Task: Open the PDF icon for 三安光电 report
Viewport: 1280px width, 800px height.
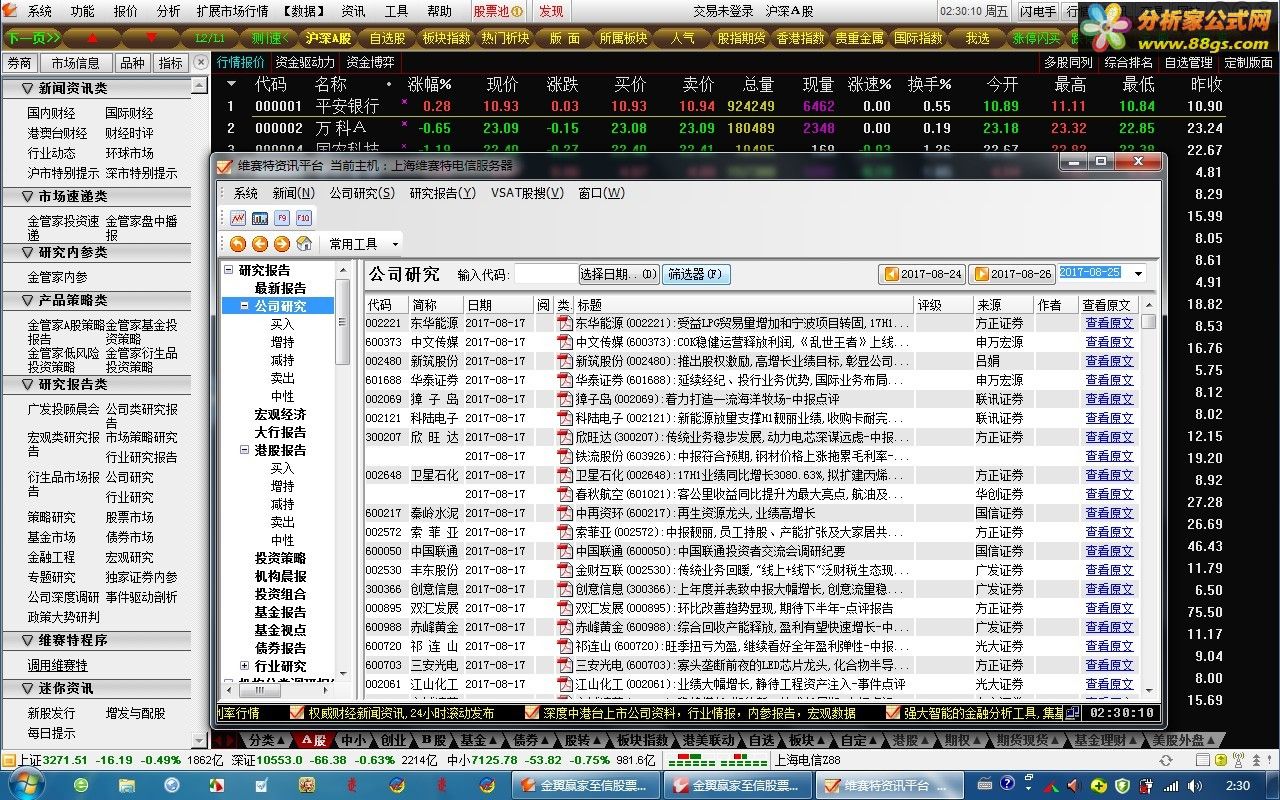Action: pyautogui.click(x=564, y=665)
